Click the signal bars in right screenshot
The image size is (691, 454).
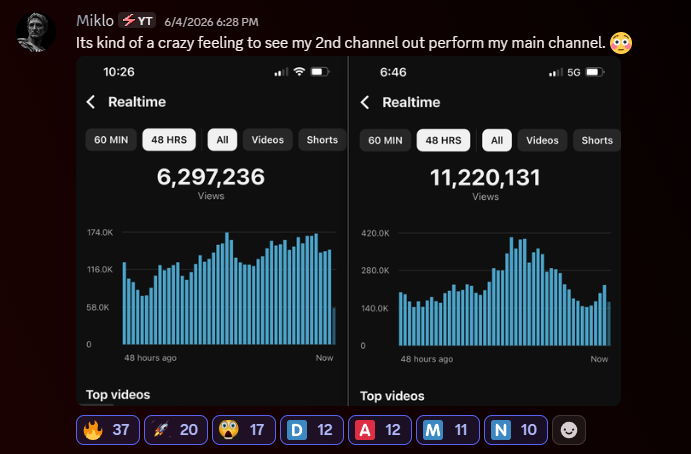(556, 72)
